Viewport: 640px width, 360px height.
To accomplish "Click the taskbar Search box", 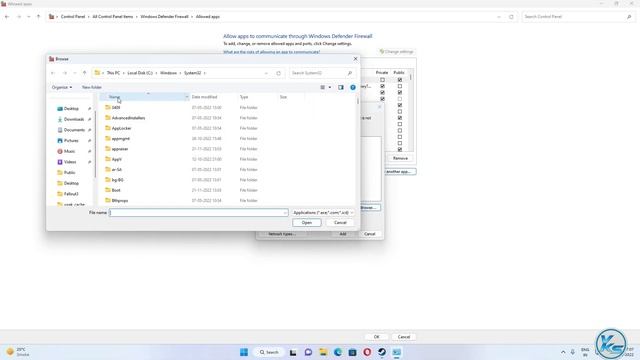I will 269,352.
